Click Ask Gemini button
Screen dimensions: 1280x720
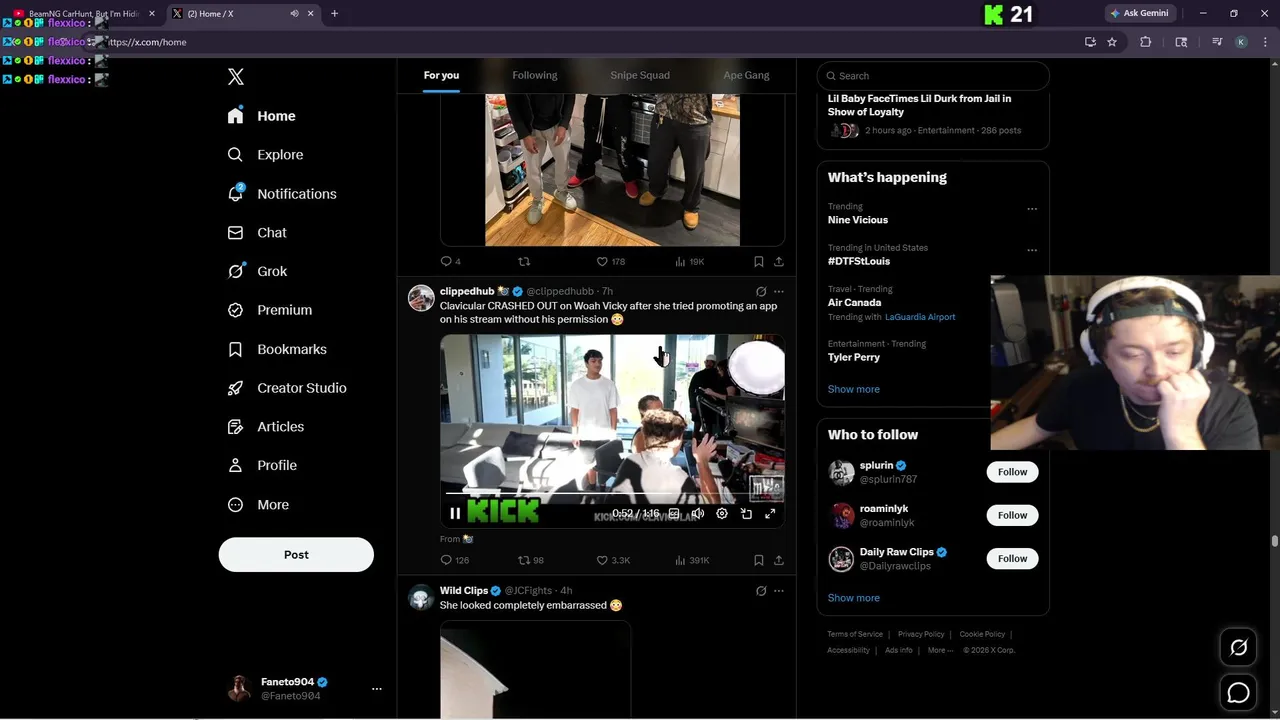(x=1139, y=13)
